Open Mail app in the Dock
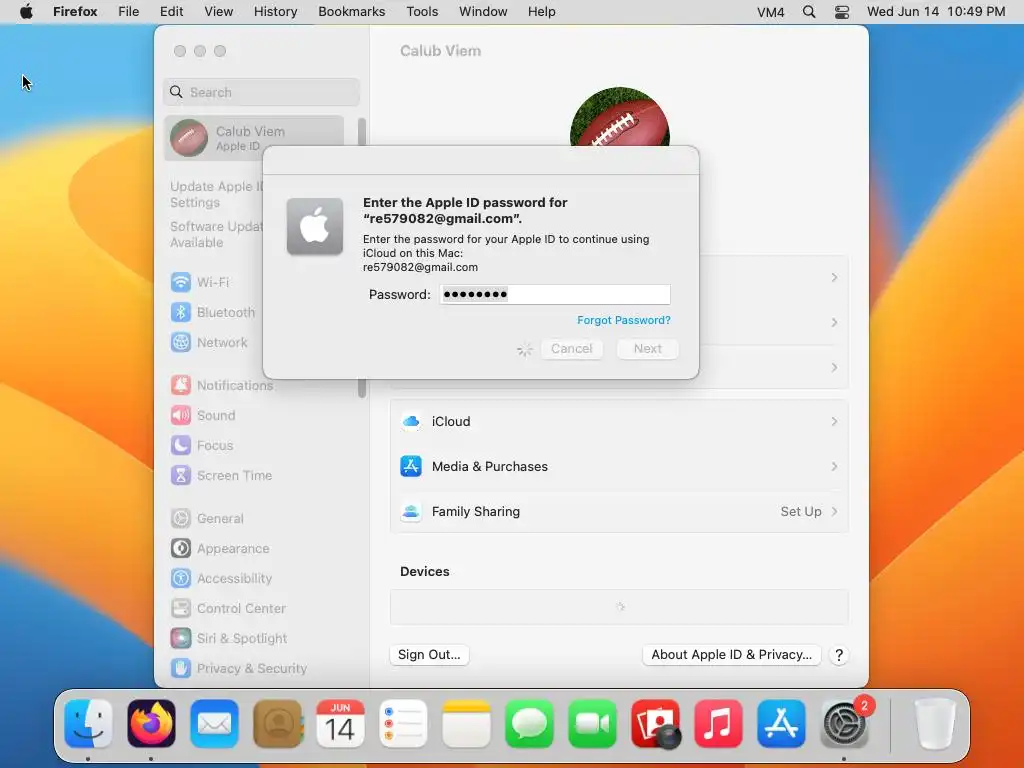 [x=214, y=724]
